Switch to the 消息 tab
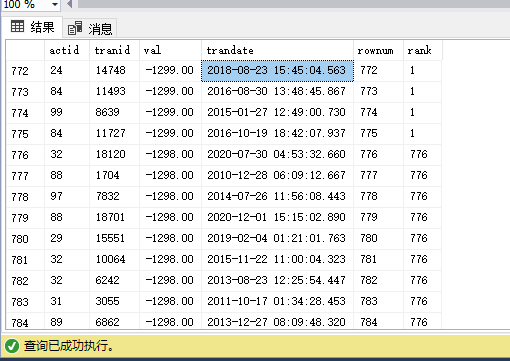The width and height of the screenshot is (510, 361). click(90, 28)
